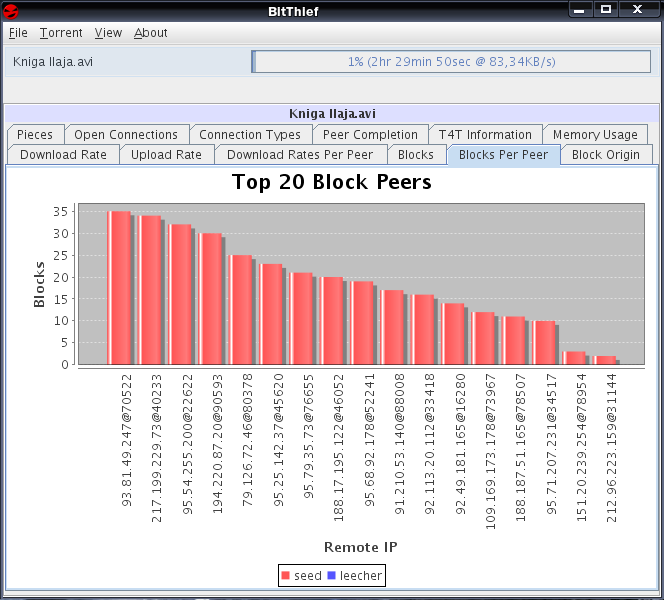Click the IP label 194.220.87.20@90593
The width and height of the screenshot is (664, 600).
pos(218,444)
